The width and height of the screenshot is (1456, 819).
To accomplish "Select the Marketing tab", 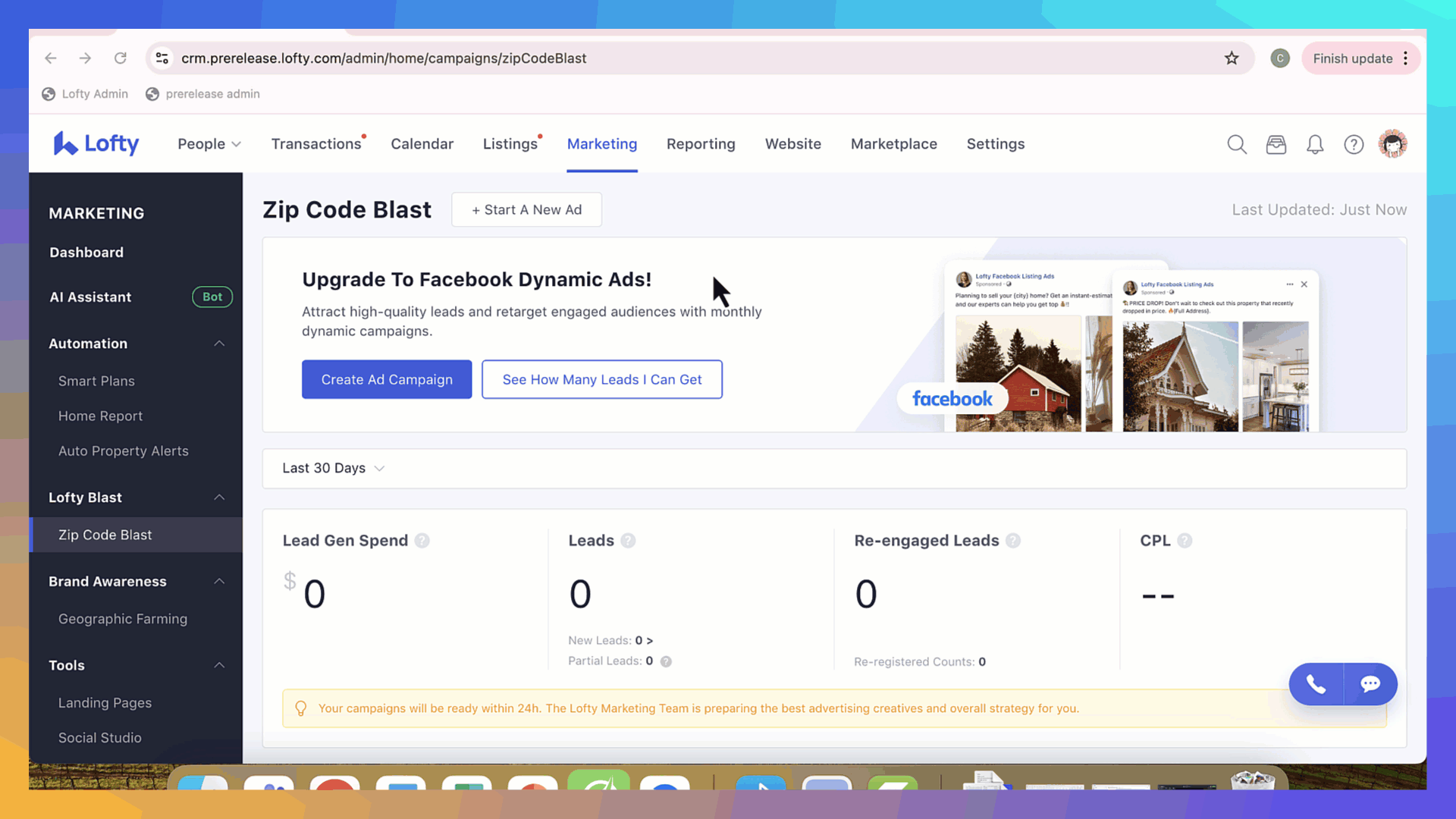I will (x=602, y=144).
